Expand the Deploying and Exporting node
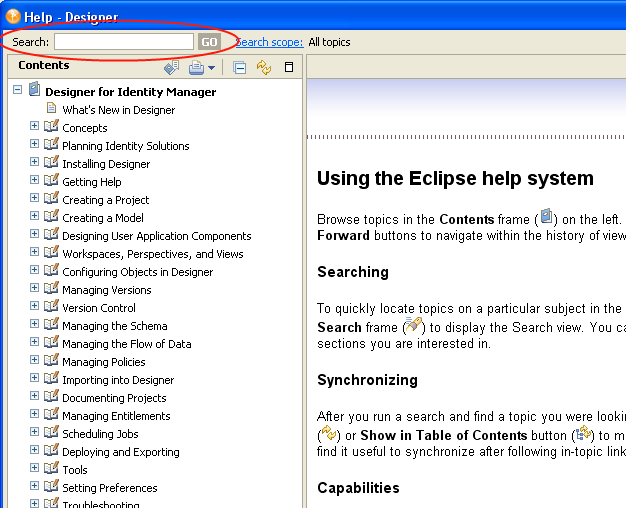The width and height of the screenshot is (626, 508). (34, 449)
